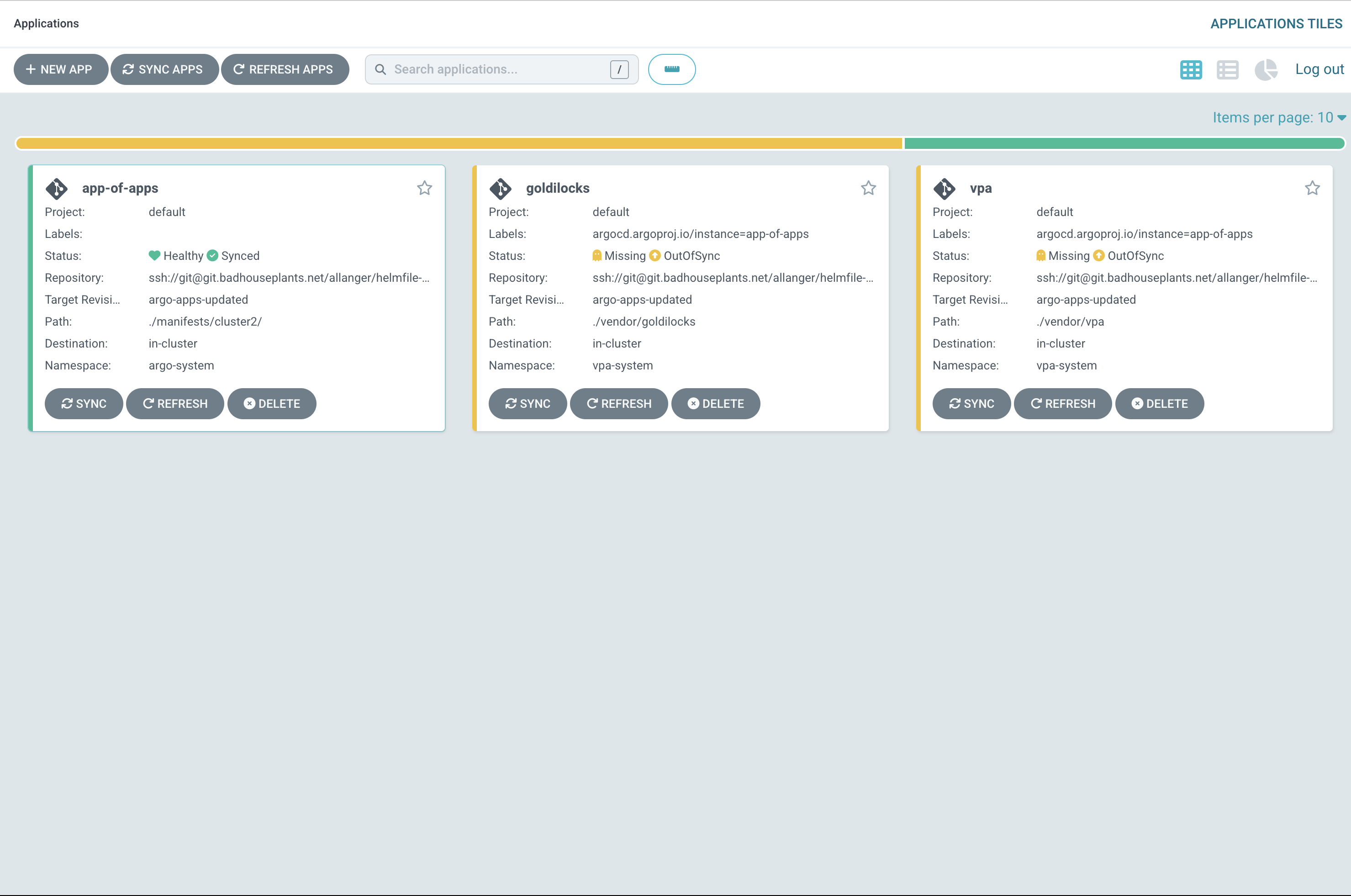Click the slash shortcut key icon
Screen dimensions: 1351x896
(619, 69)
